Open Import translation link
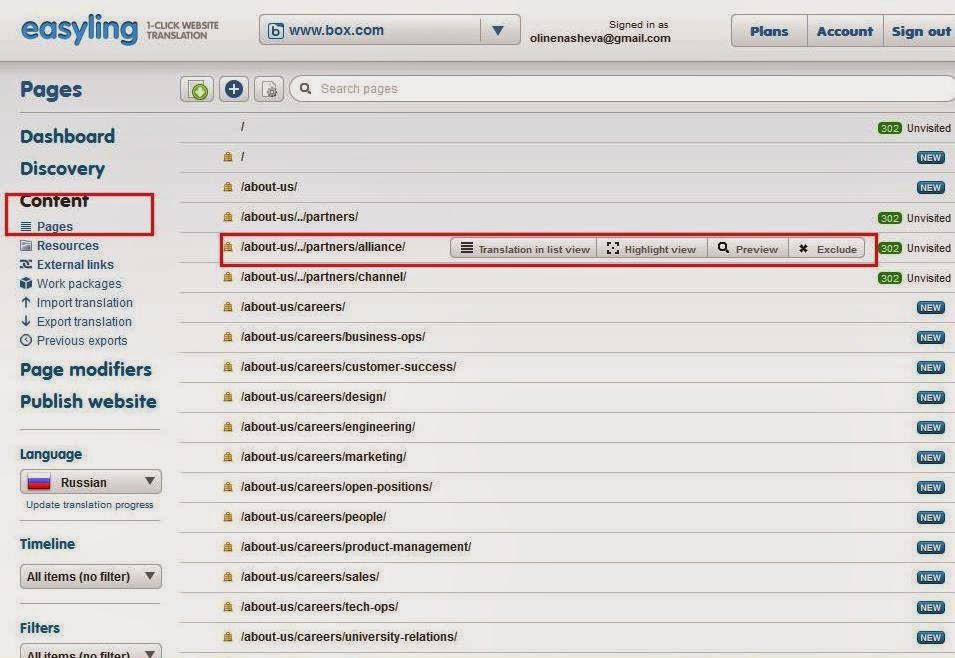 [x=85, y=302]
